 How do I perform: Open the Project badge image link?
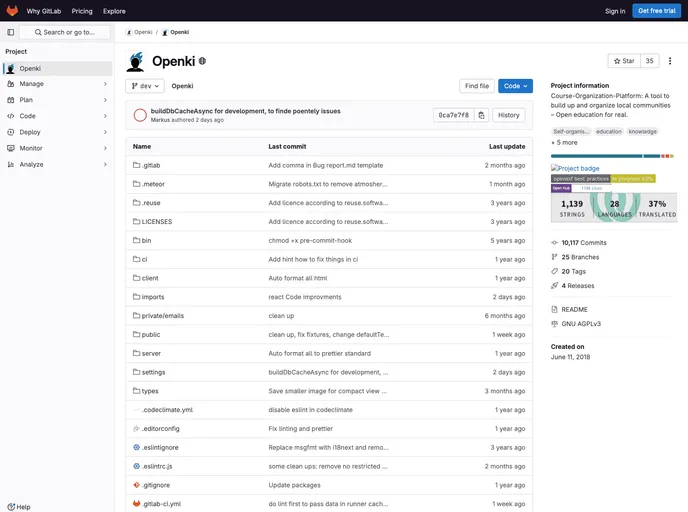click(x=575, y=168)
